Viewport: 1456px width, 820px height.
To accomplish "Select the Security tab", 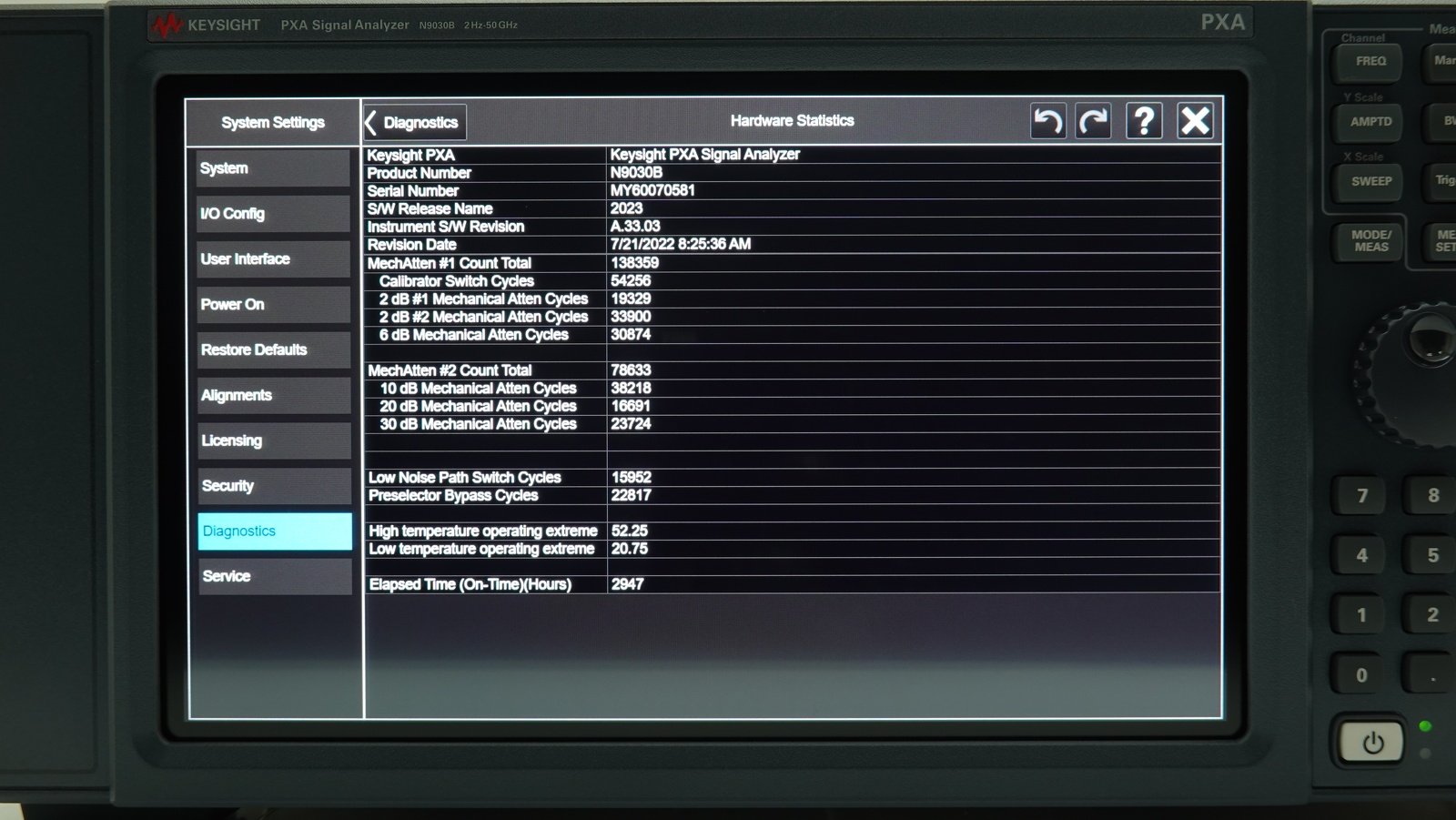I will click(273, 486).
